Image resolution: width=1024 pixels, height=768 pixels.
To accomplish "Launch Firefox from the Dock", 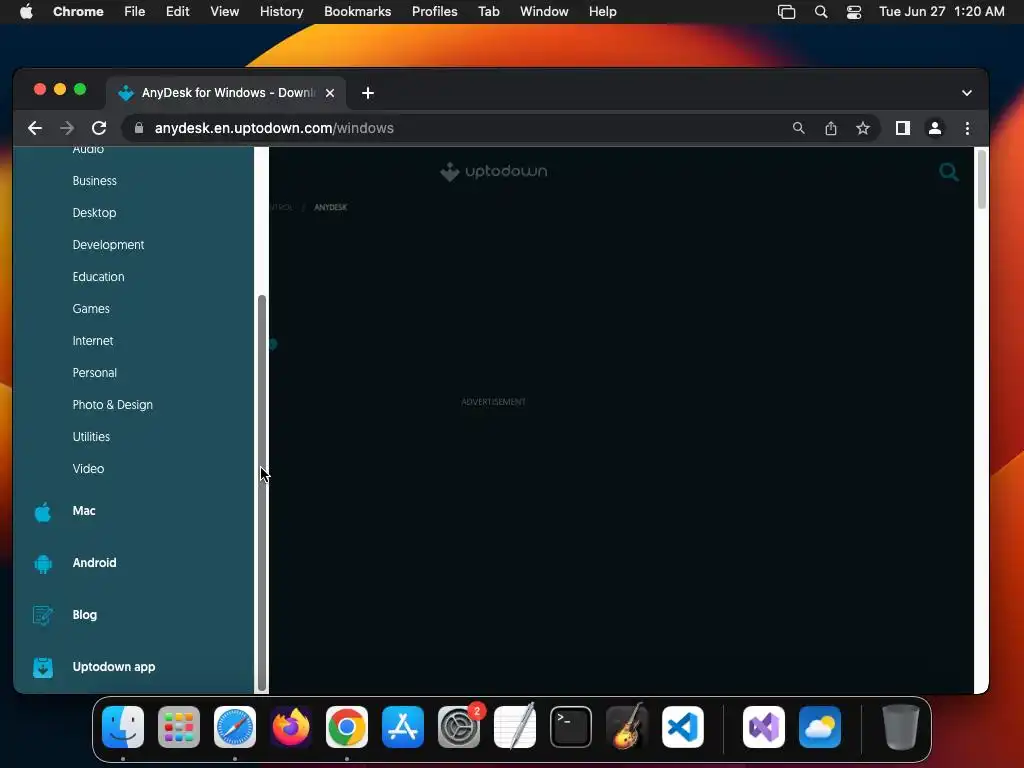I will point(291,727).
